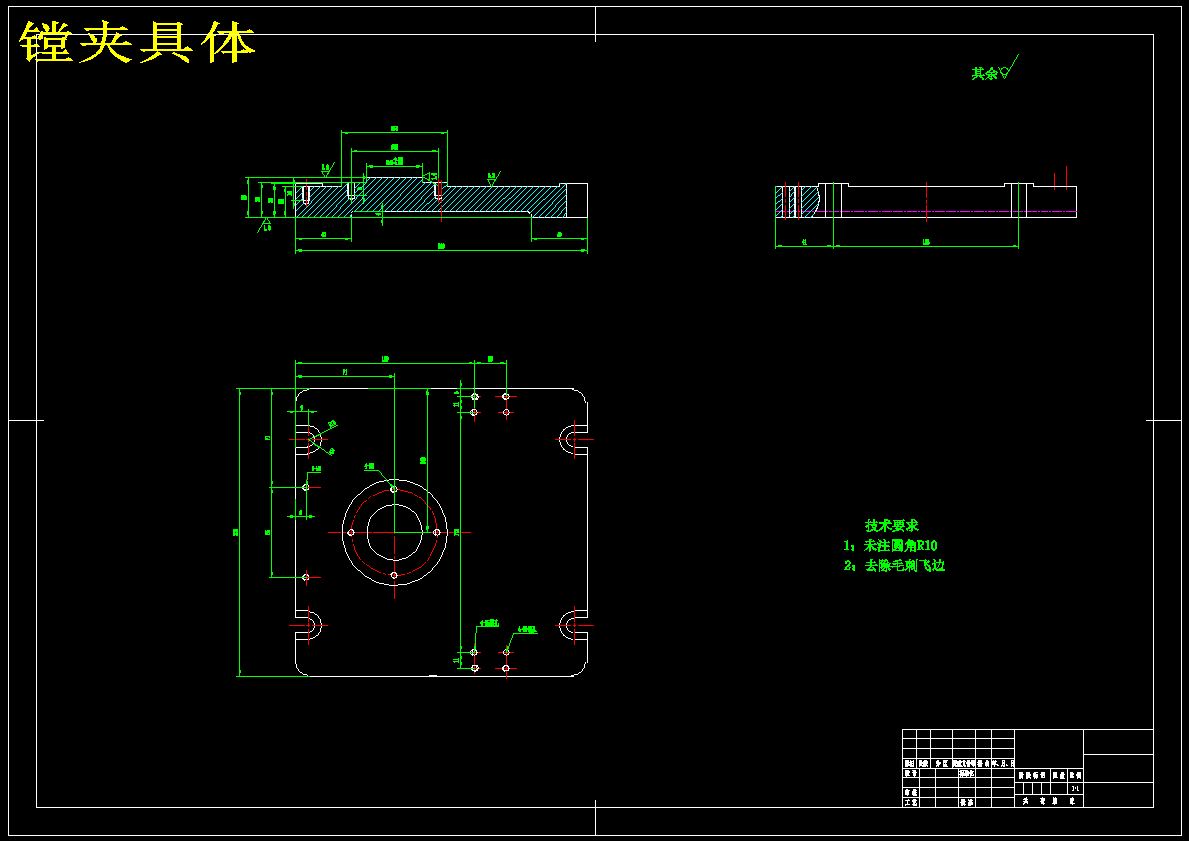
Task: Select the inner bore circle in plan view
Action: 394,532
